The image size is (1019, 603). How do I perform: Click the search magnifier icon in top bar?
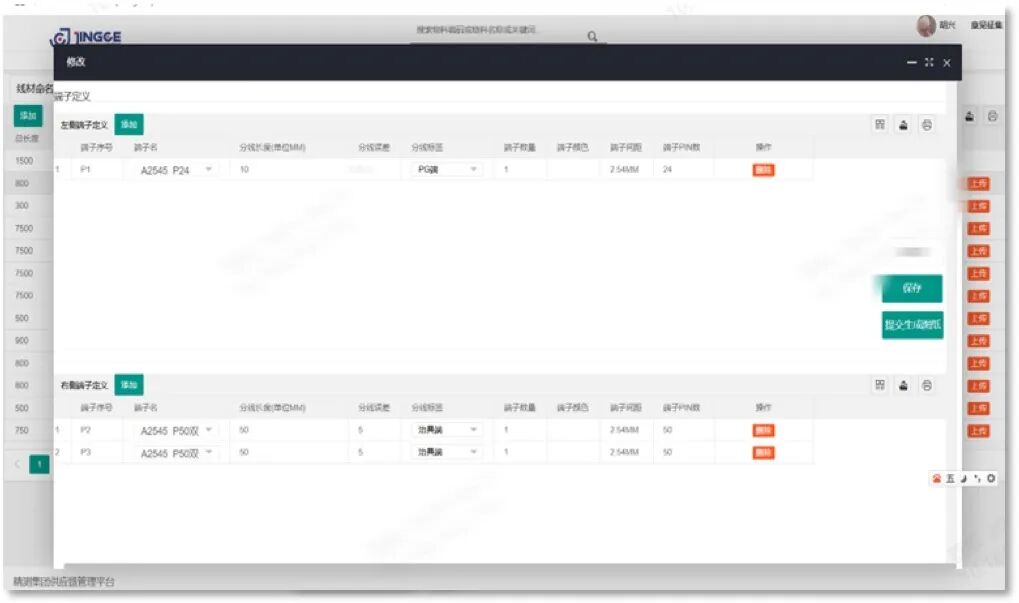coord(592,36)
